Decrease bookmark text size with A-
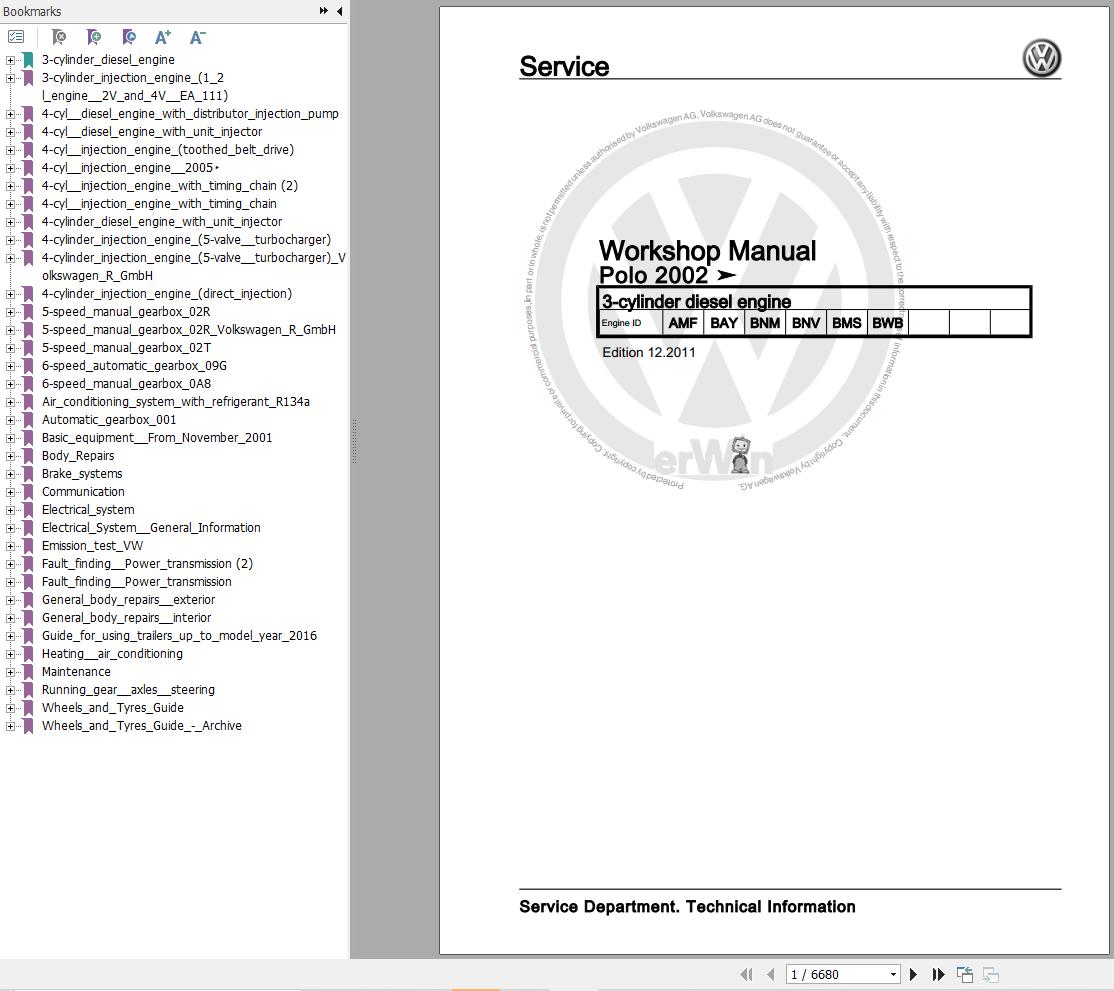Screen dimensions: 1114x991 (198, 36)
